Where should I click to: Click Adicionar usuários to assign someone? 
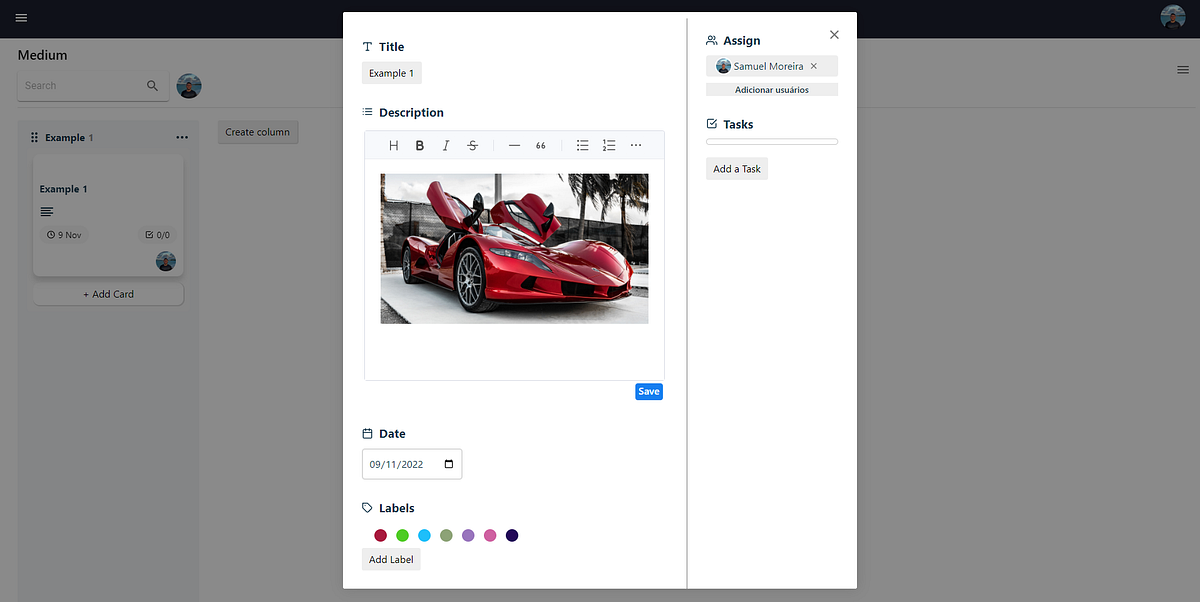point(771,89)
